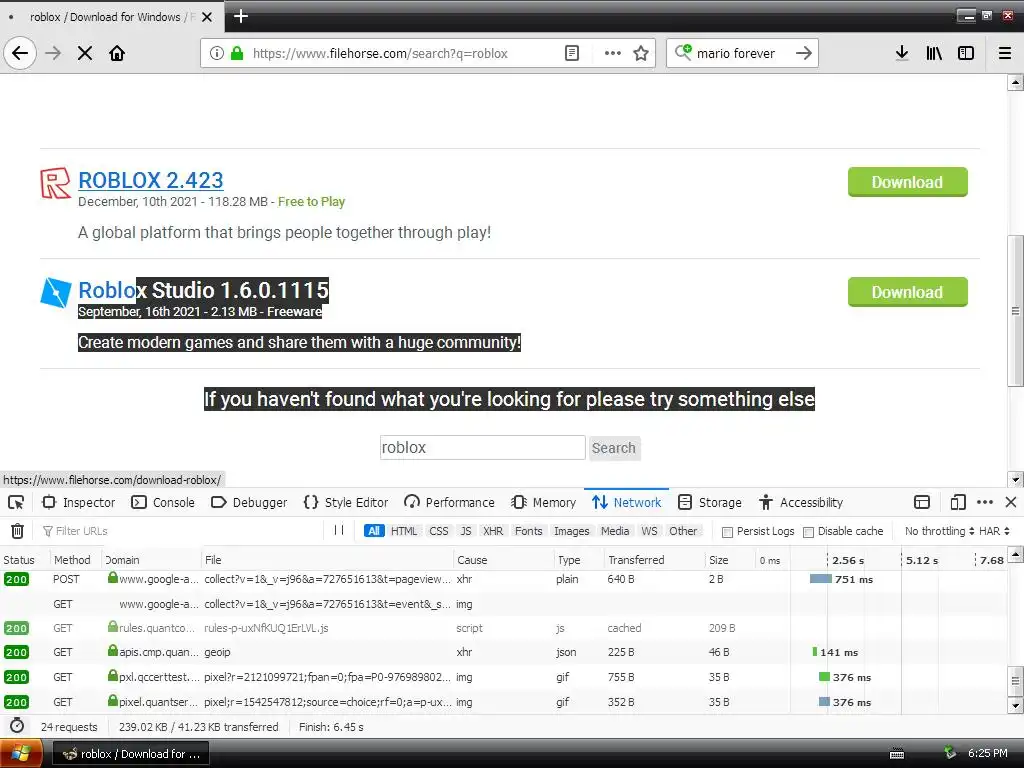Open the Firefox home page
The image size is (1024, 768).
[117, 53]
